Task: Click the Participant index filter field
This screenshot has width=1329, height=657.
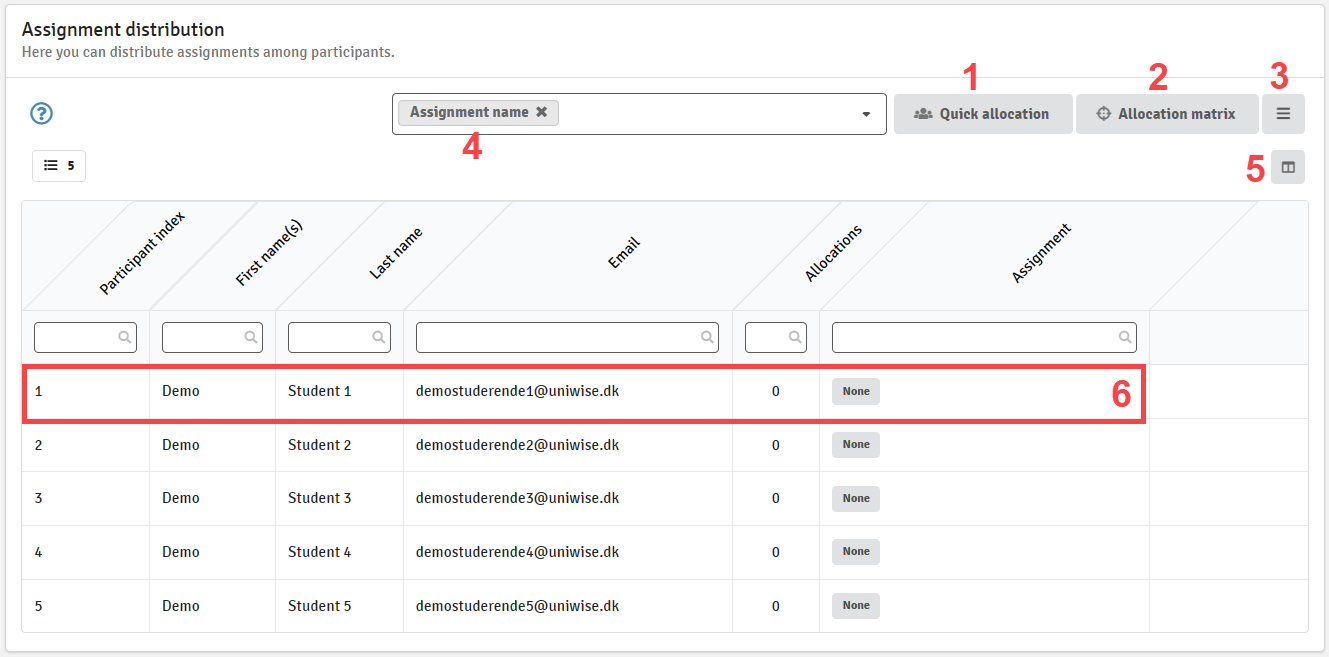Action: click(85, 337)
